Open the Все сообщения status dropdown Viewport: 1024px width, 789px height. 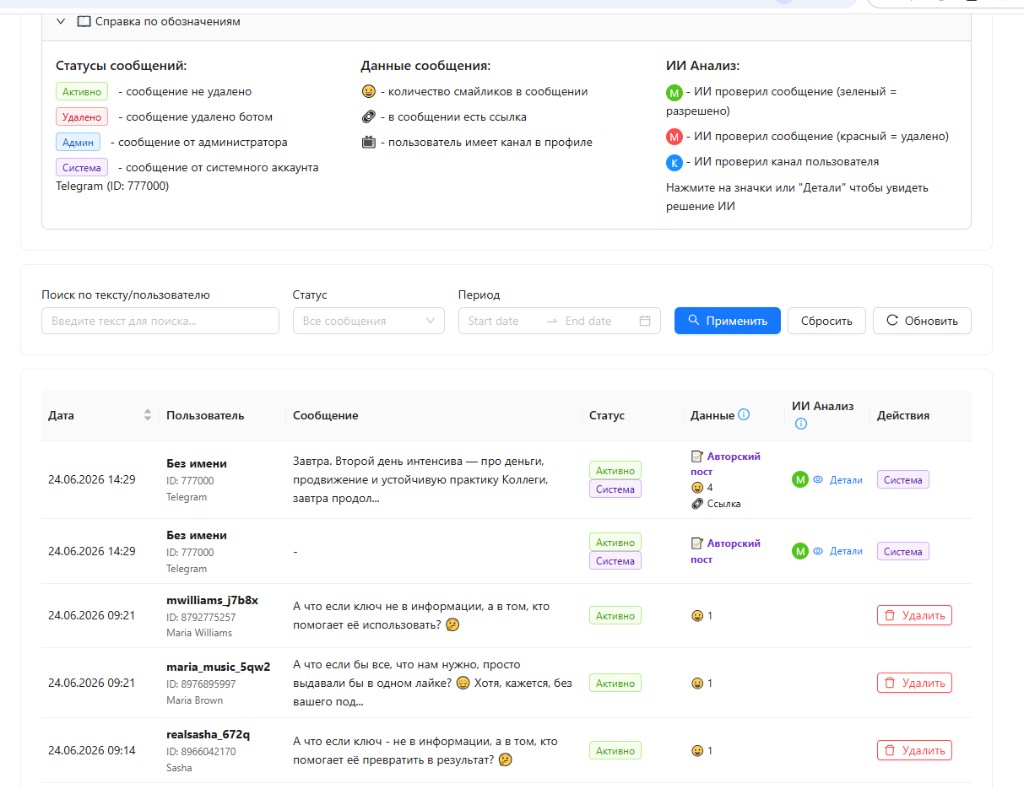click(368, 321)
